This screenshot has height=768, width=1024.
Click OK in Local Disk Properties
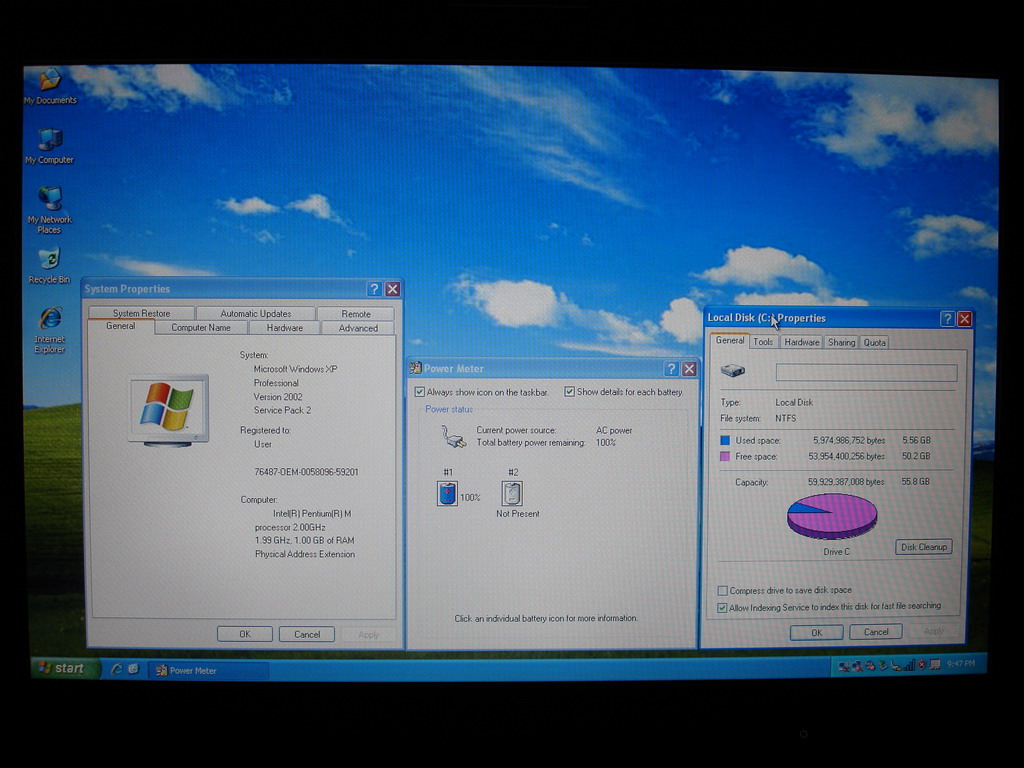pyautogui.click(x=817, y=632)
